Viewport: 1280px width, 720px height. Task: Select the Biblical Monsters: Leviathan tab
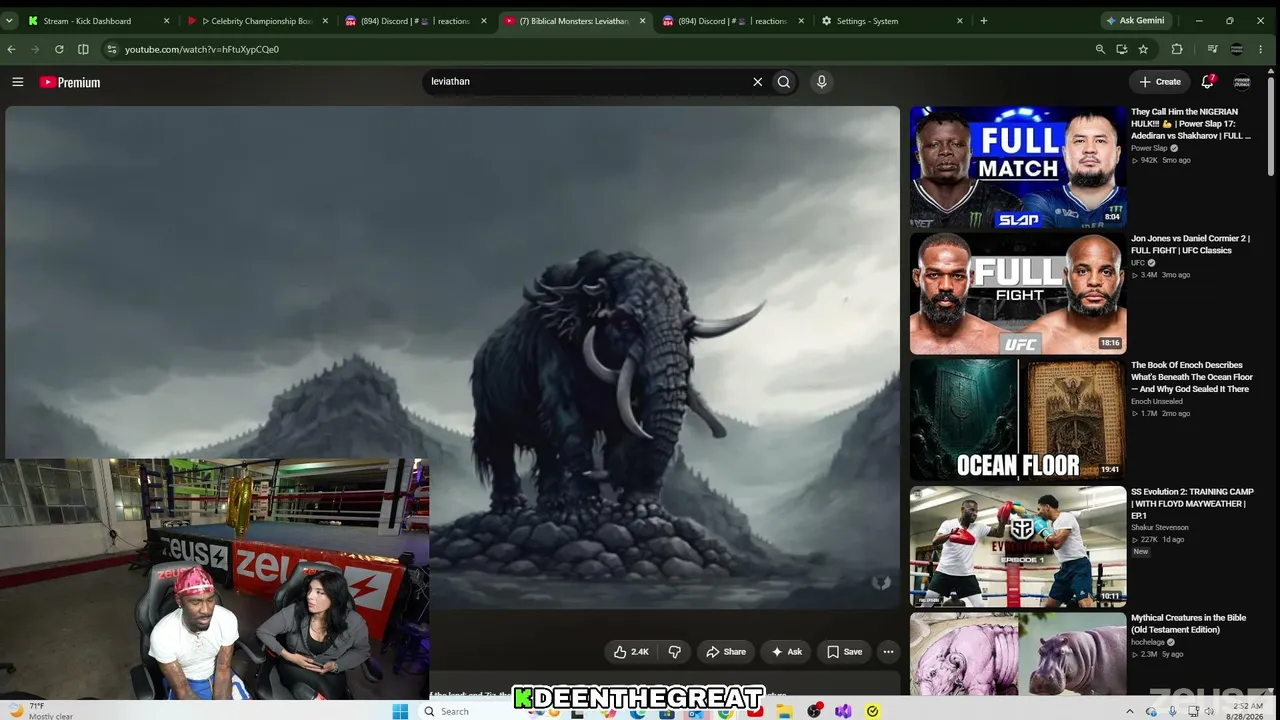(x=575, y=20)
